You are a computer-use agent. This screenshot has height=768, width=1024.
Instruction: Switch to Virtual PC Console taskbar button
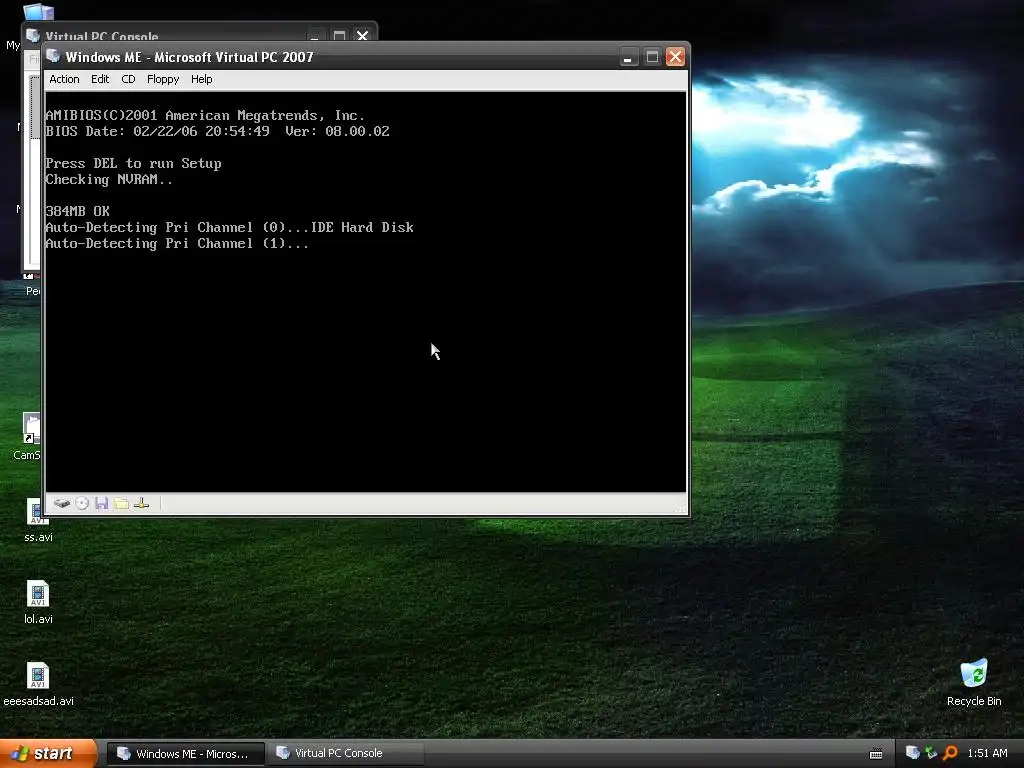click(344, 754)
